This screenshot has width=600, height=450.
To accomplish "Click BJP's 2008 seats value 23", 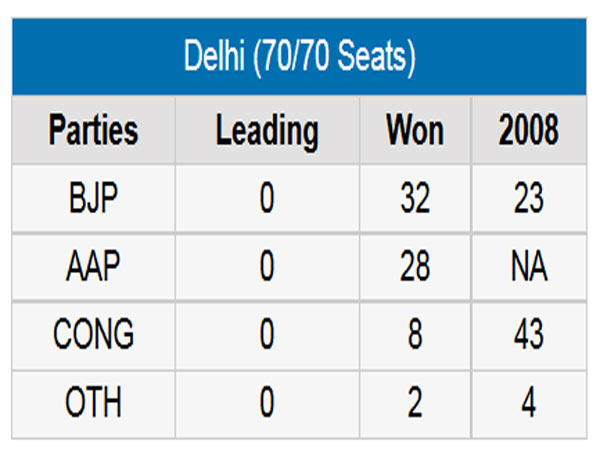I will point(529,198).
